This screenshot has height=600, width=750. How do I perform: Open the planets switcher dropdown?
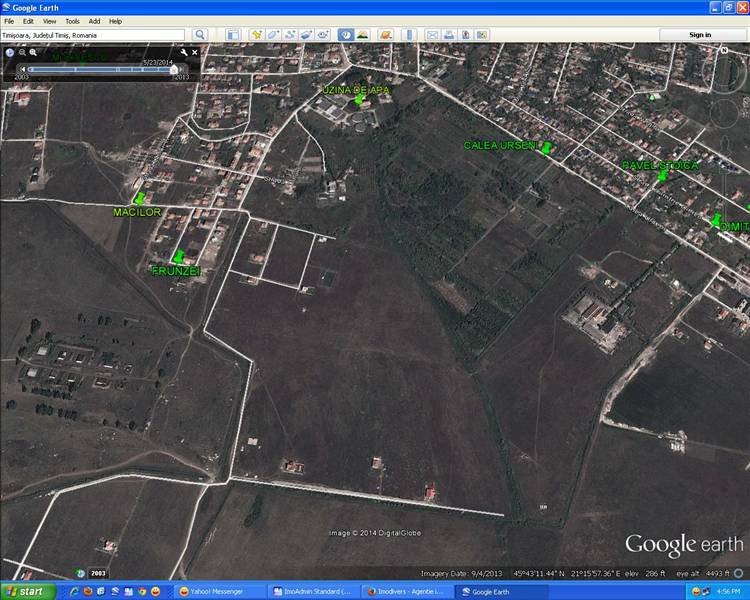pos(384,35)
